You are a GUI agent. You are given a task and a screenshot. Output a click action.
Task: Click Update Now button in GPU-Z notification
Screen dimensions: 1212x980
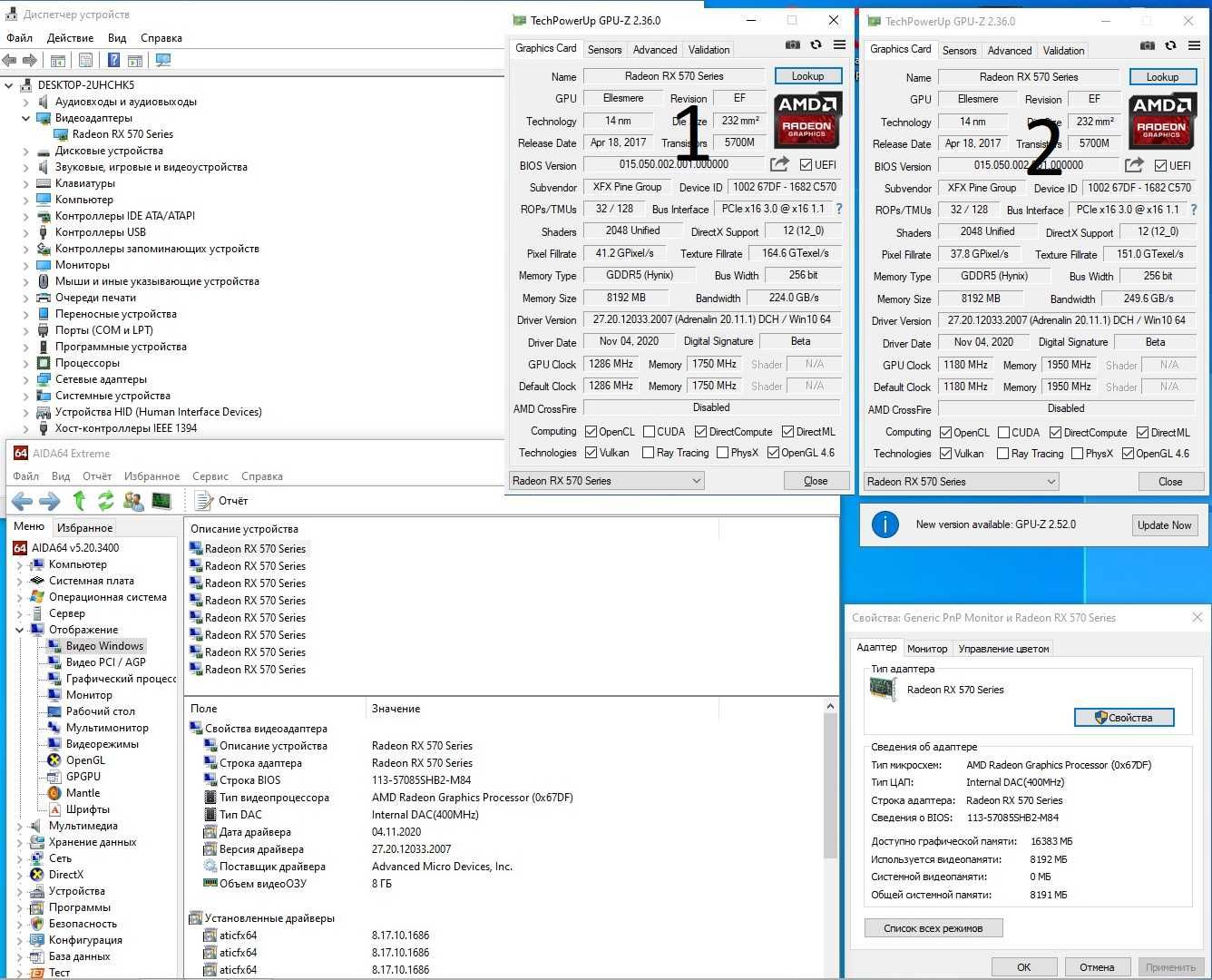click(x=1164, y=525)
